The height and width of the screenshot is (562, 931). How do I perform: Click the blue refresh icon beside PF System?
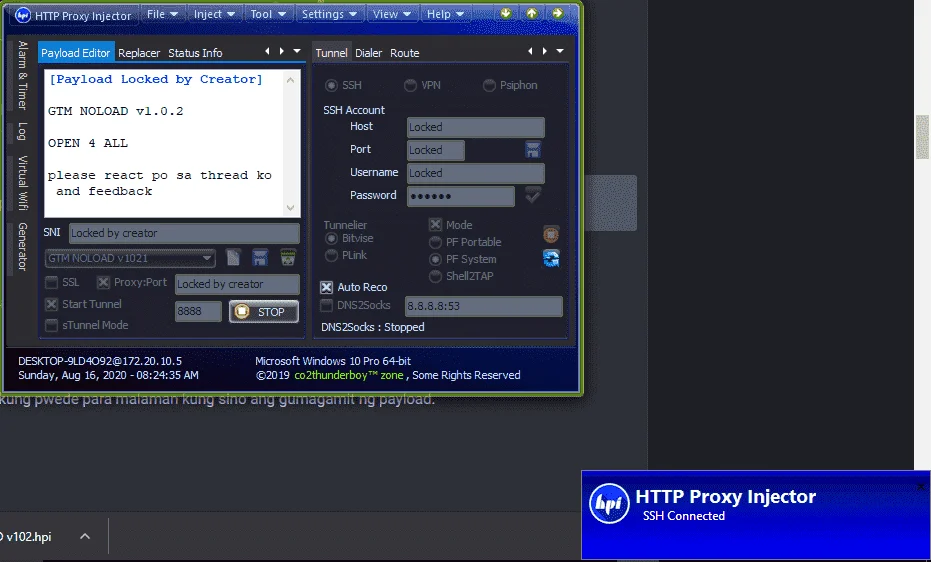(551, 258)
